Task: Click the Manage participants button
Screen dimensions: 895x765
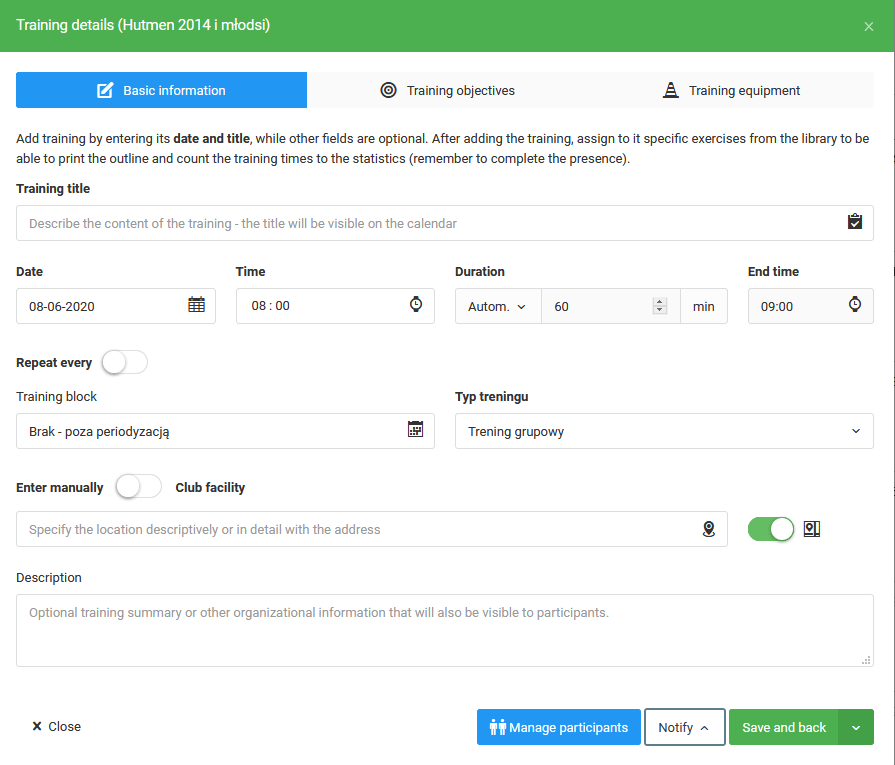Action: click(x=558, y=727)
